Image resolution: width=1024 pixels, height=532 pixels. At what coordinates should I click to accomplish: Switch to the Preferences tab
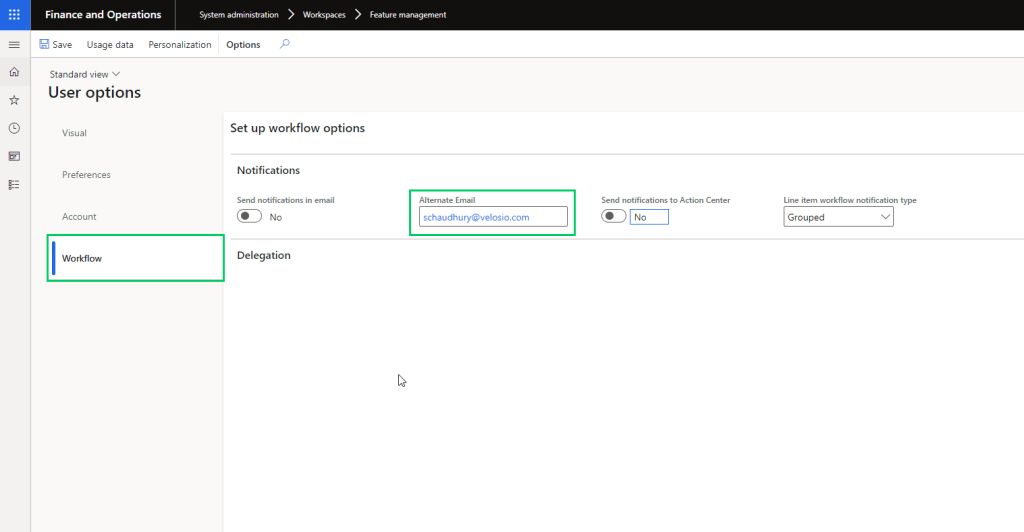pos(86,175)
